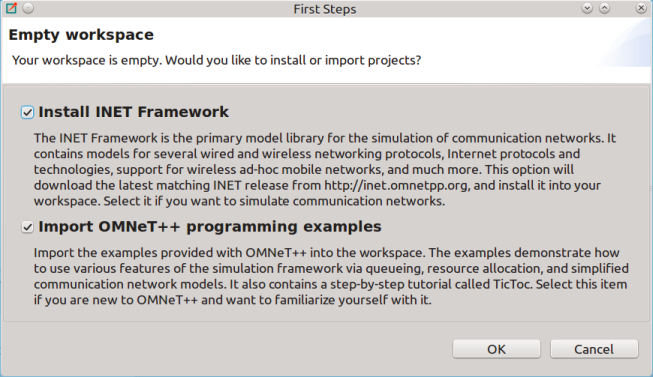The width and height of the screenshot is (653, 377).
Task: Click the empty grey area left of OK button
Action: click(x=225, y=349)
